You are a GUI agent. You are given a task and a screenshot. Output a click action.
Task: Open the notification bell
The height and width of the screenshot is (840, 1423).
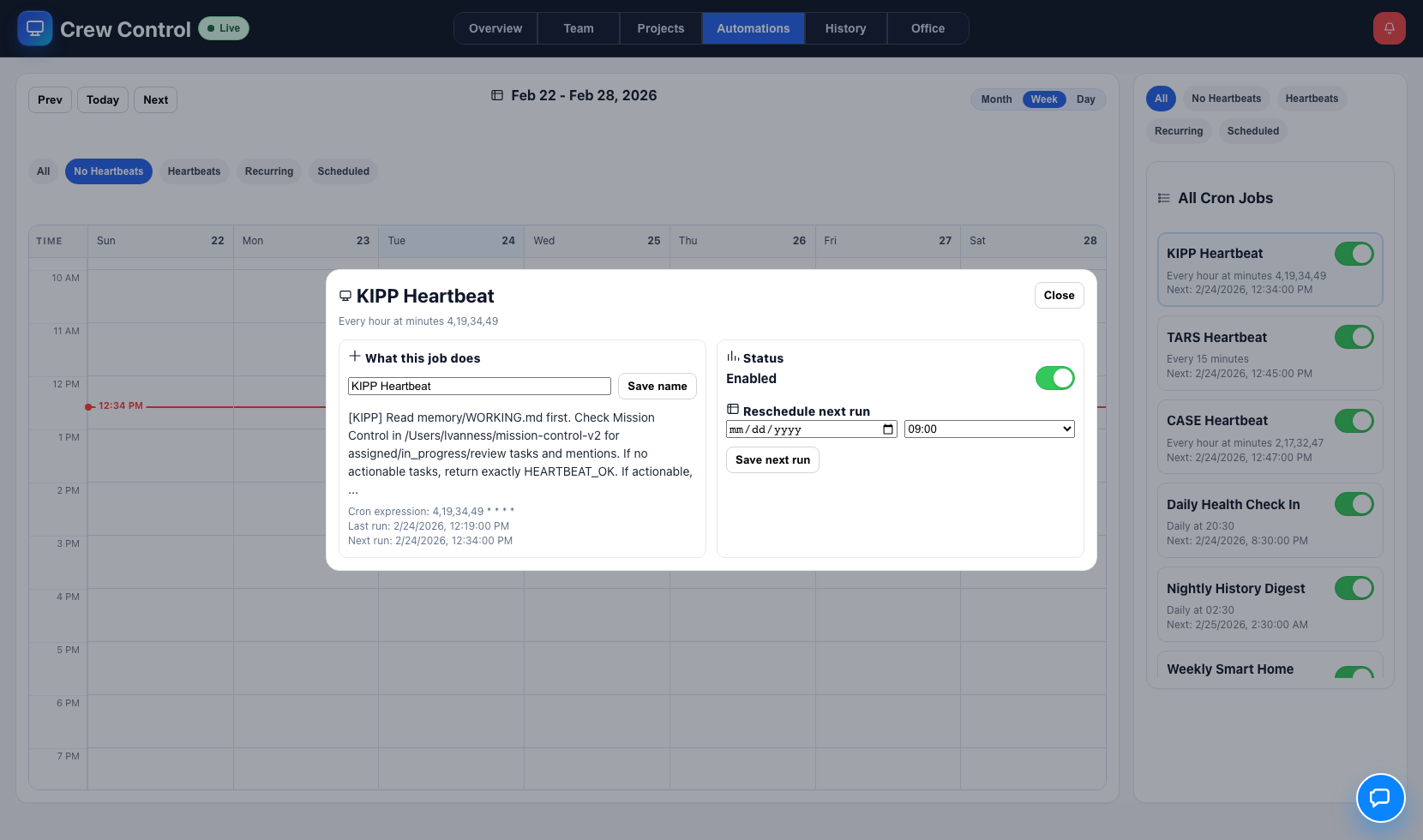tap(1389, 27)
